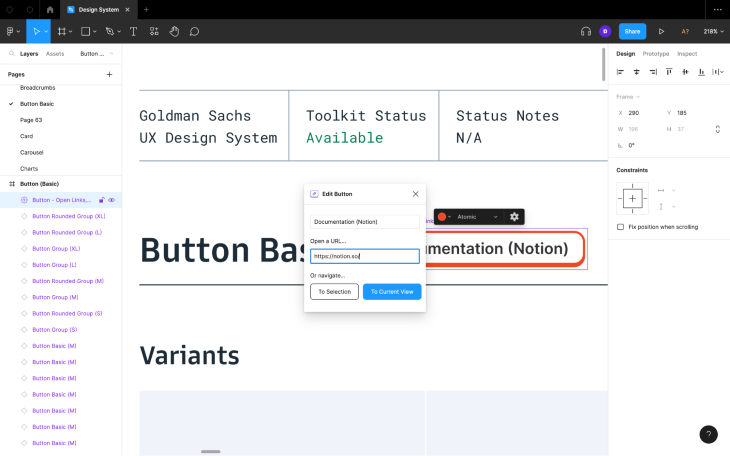Click the Present play icon
The height and width of the screenshot is (456, 730).
tap(661, 32)
